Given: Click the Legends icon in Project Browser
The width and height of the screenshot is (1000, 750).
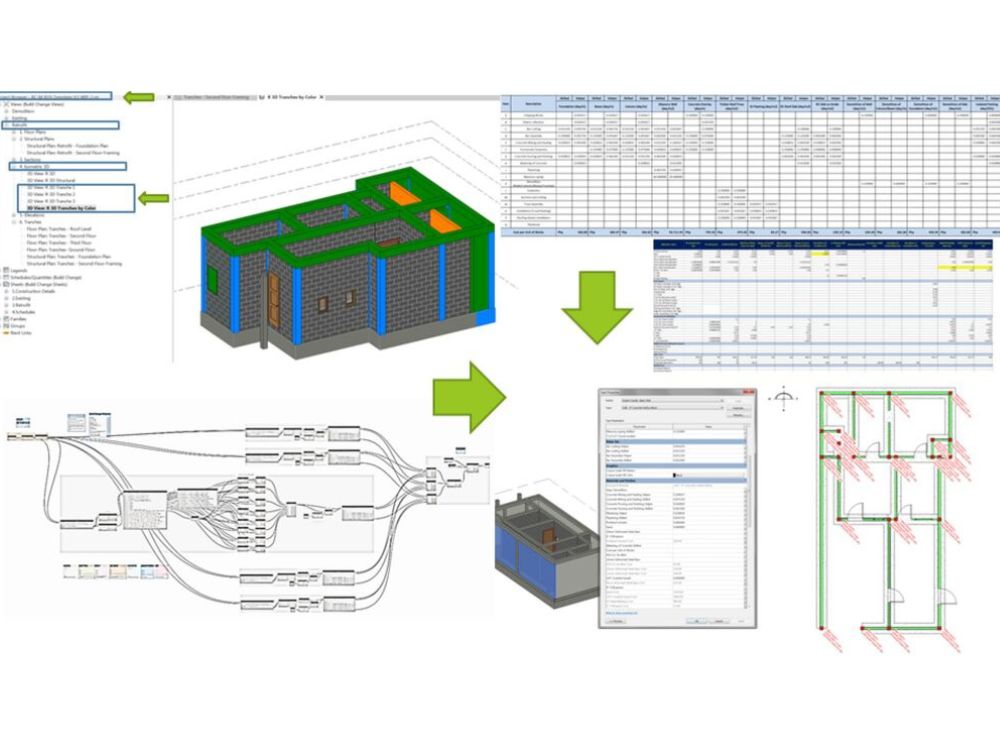Looking at the screenshot, I should point(4,269).
